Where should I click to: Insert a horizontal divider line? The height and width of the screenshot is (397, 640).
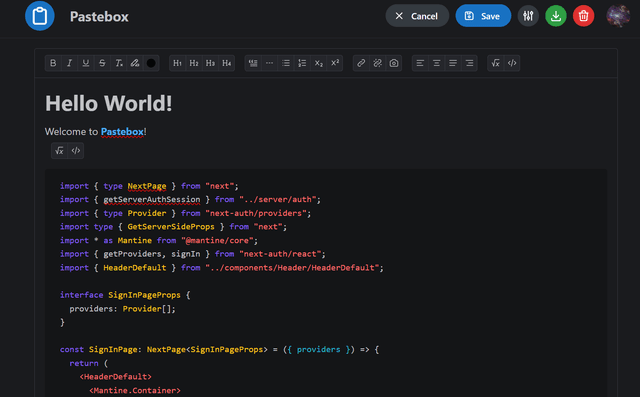coord(269,63)
